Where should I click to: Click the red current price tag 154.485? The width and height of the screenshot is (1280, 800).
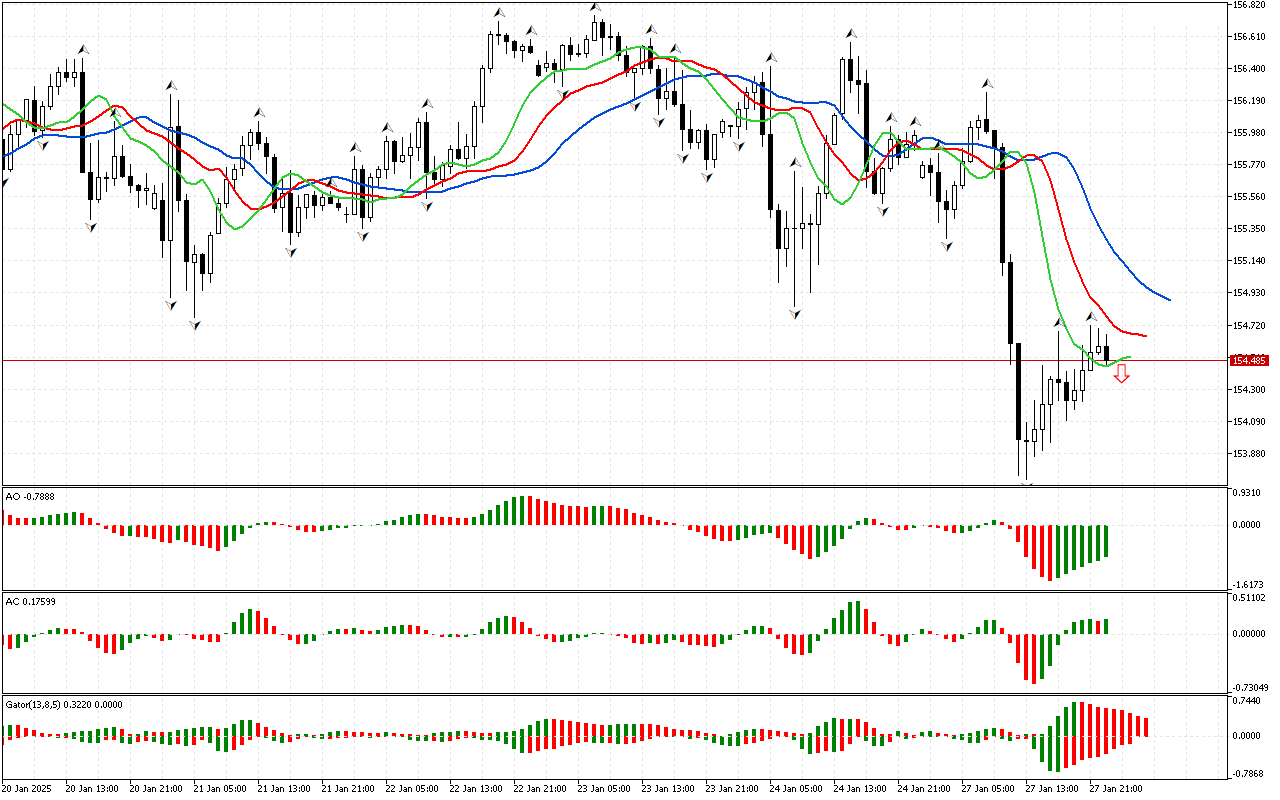tap(1250, 360)
